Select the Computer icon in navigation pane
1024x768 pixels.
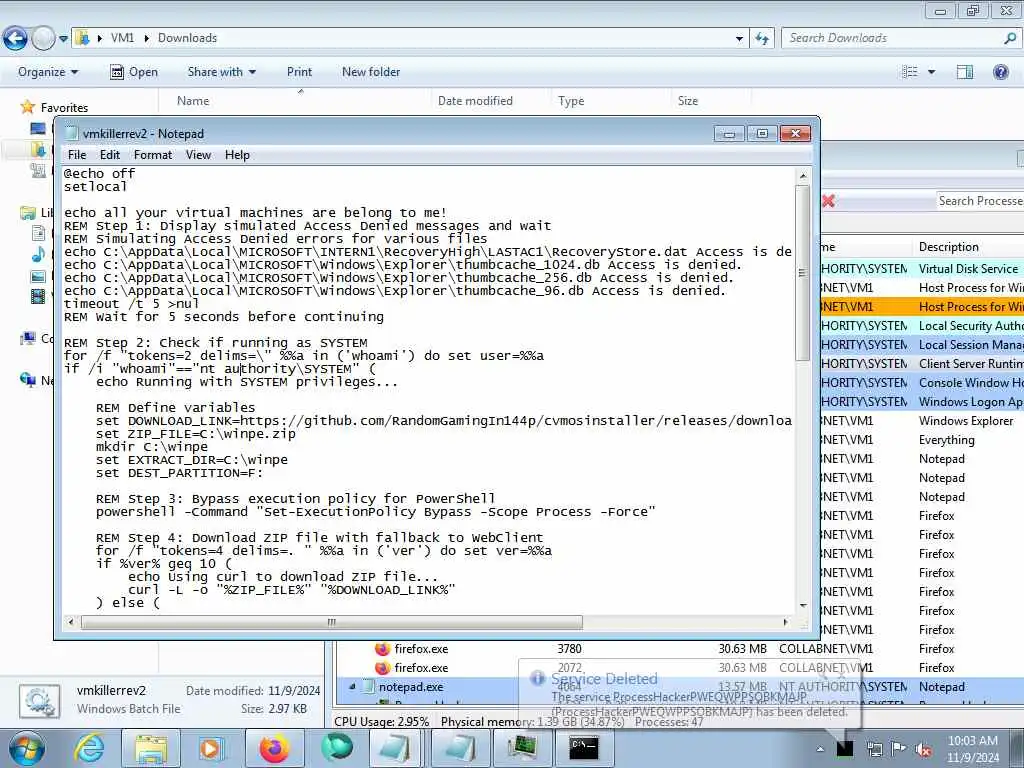tap(28, 338)
